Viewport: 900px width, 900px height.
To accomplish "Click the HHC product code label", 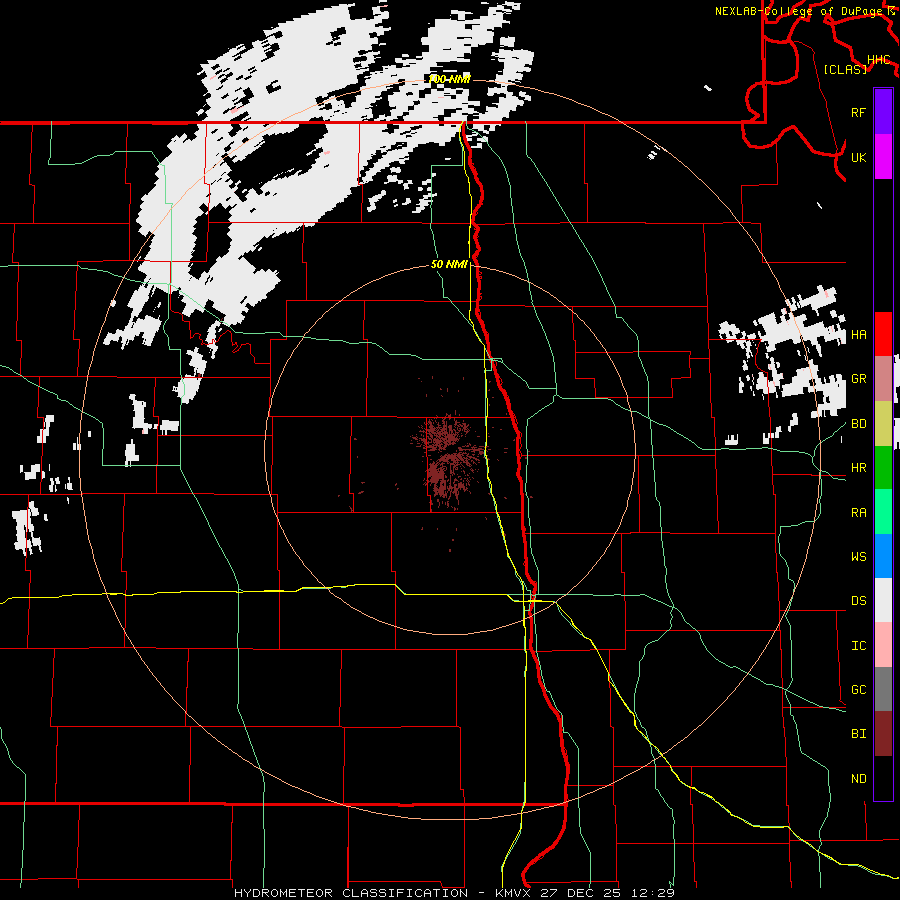I will pos(879,60).
